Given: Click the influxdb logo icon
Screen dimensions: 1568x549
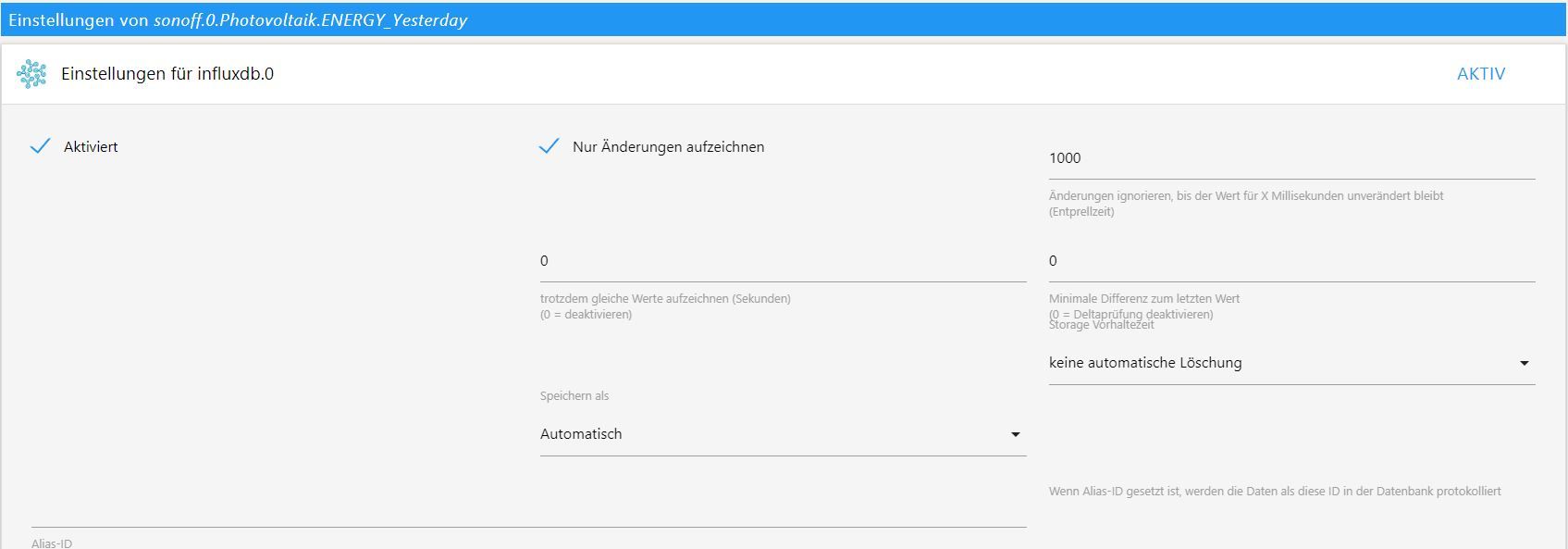Looking at the screenshot, I should (x=31, y=74).
